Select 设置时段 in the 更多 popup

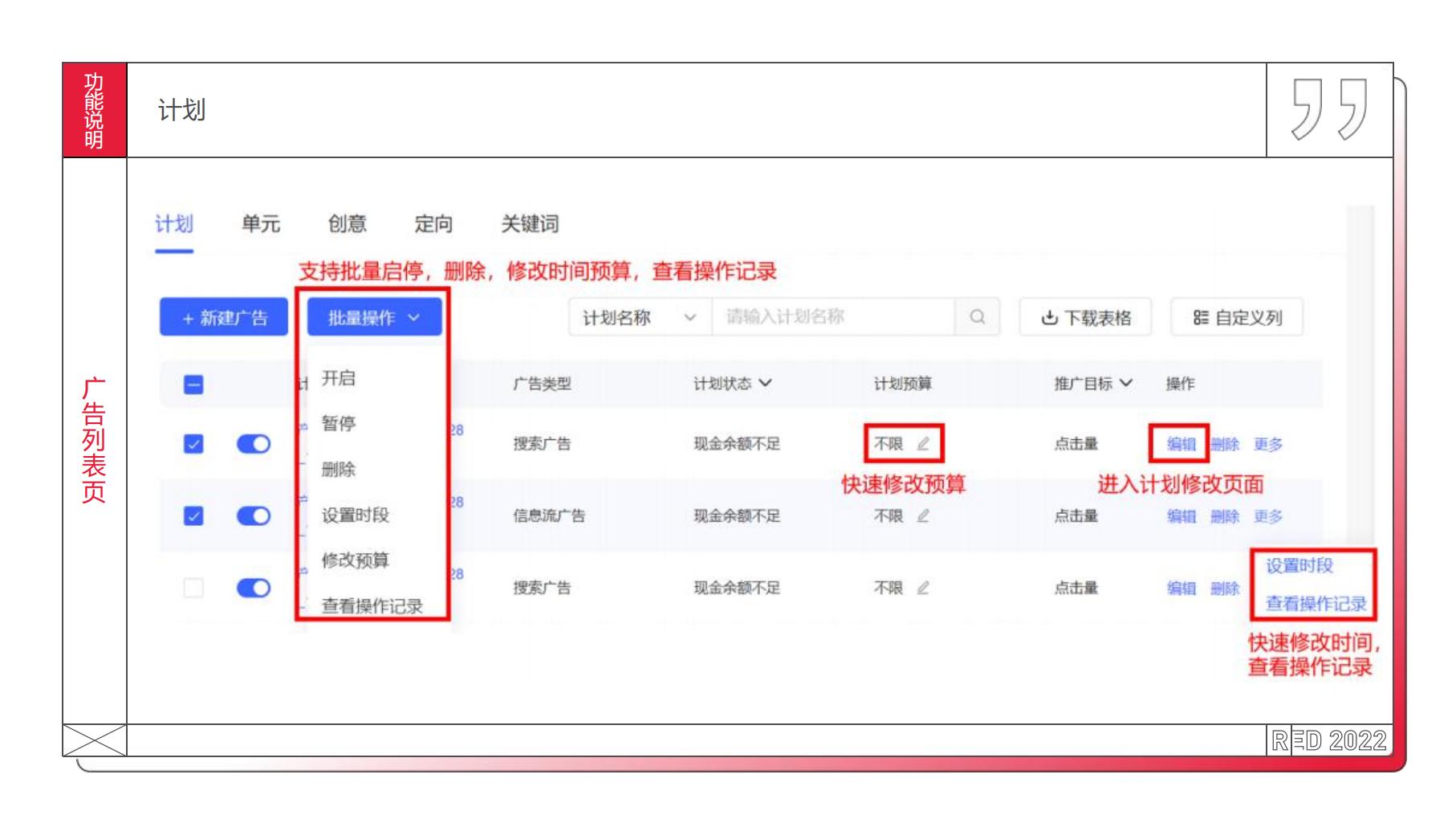click(x=1299, y=566)
